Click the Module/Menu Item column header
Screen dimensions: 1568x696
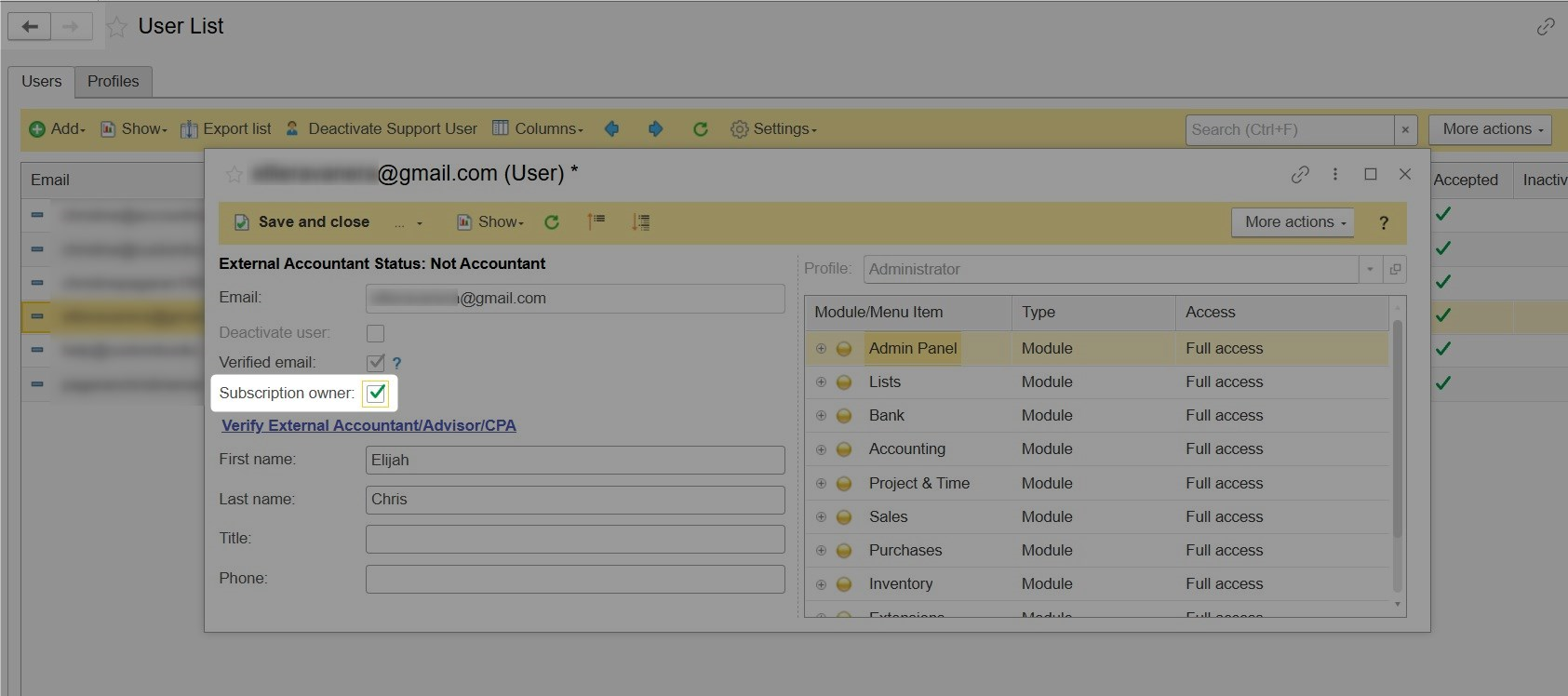[x=908, y=313]
